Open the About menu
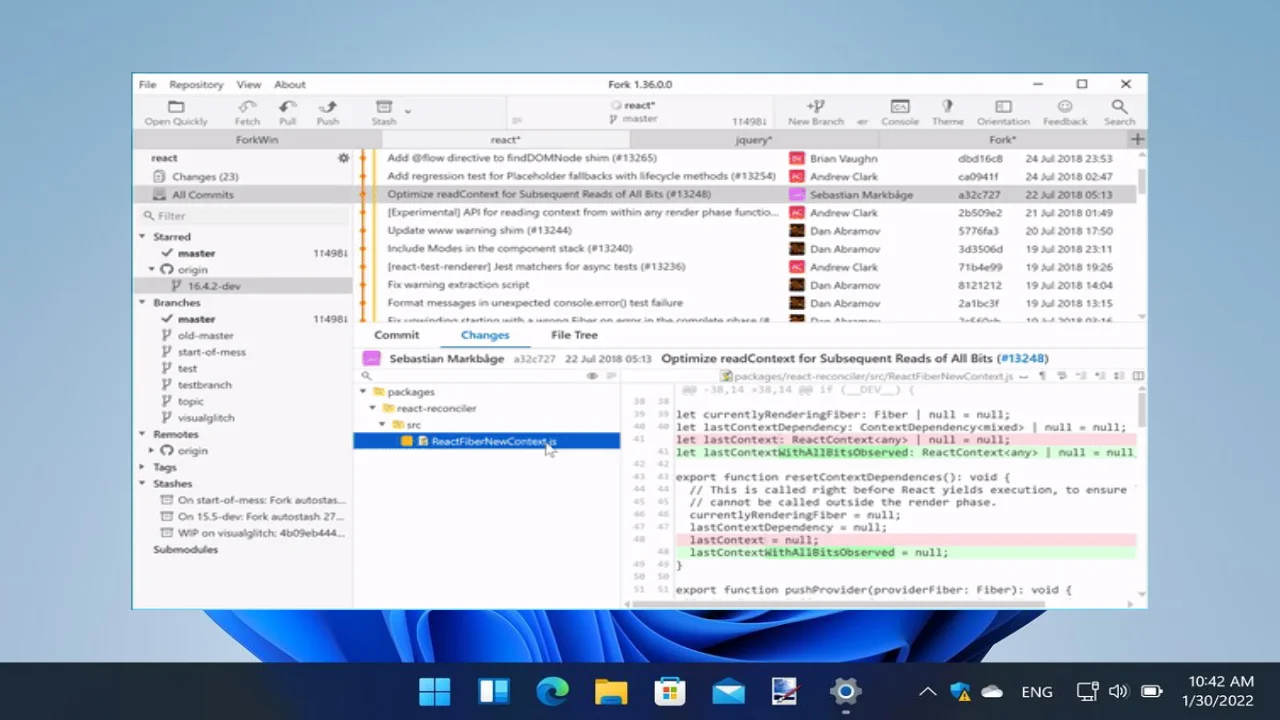 pyautogui.click(x=290, y=85)
